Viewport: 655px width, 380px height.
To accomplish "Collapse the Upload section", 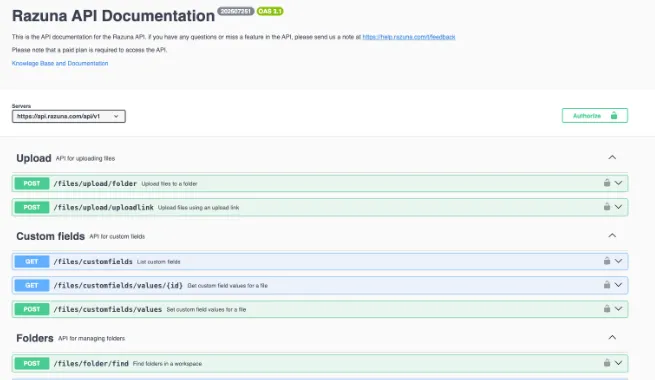I will click(612, 157).
